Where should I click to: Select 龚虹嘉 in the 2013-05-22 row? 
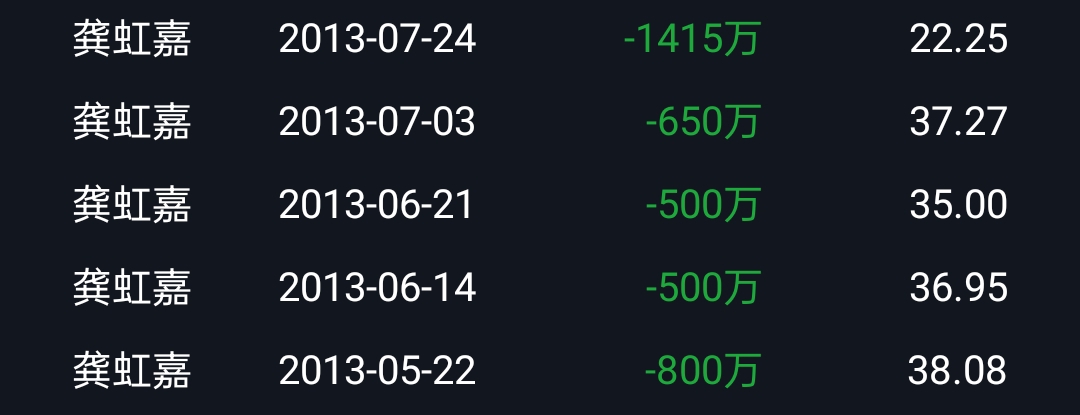[132, 370]
